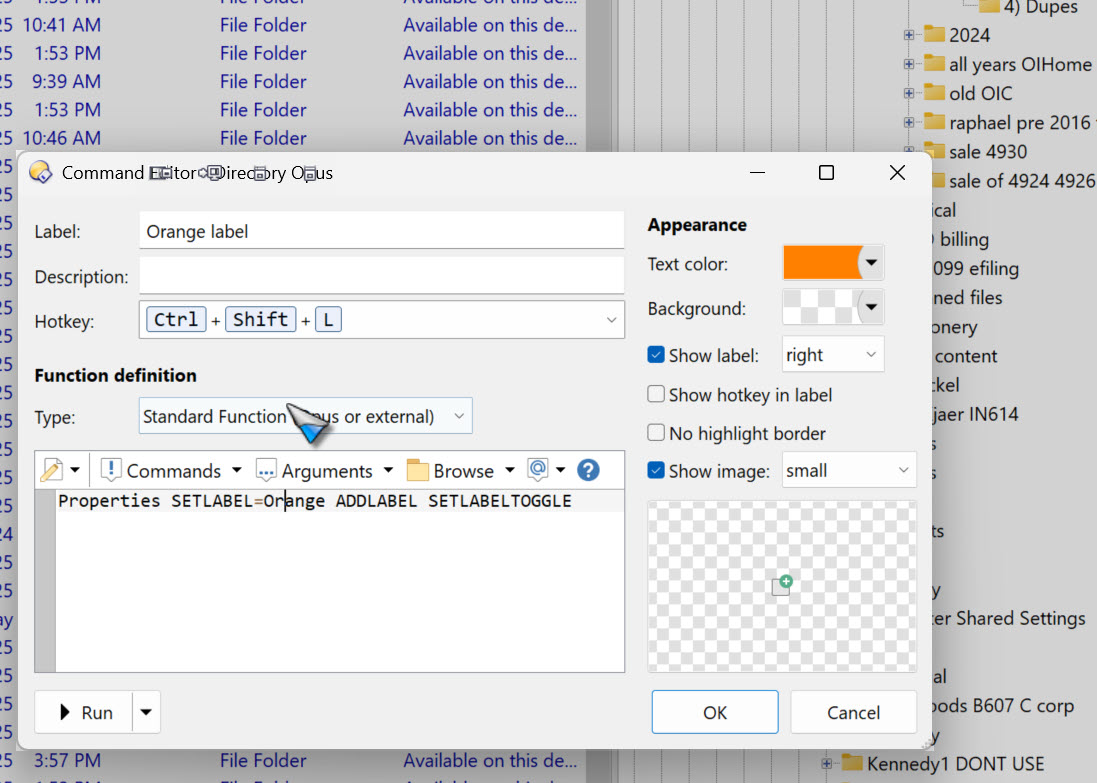Enable No highlight border checkbox
1097x783 pixels.
tap(656, 432)
